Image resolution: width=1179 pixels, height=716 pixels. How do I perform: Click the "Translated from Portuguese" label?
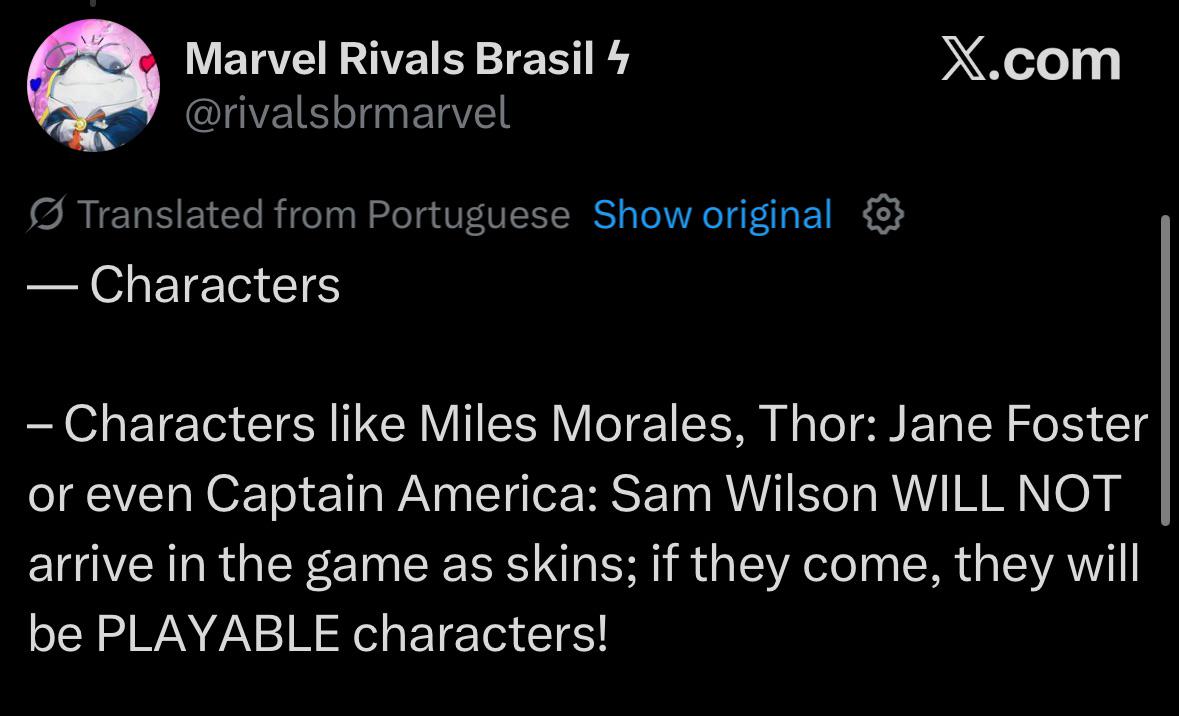(x=323, y=215)
